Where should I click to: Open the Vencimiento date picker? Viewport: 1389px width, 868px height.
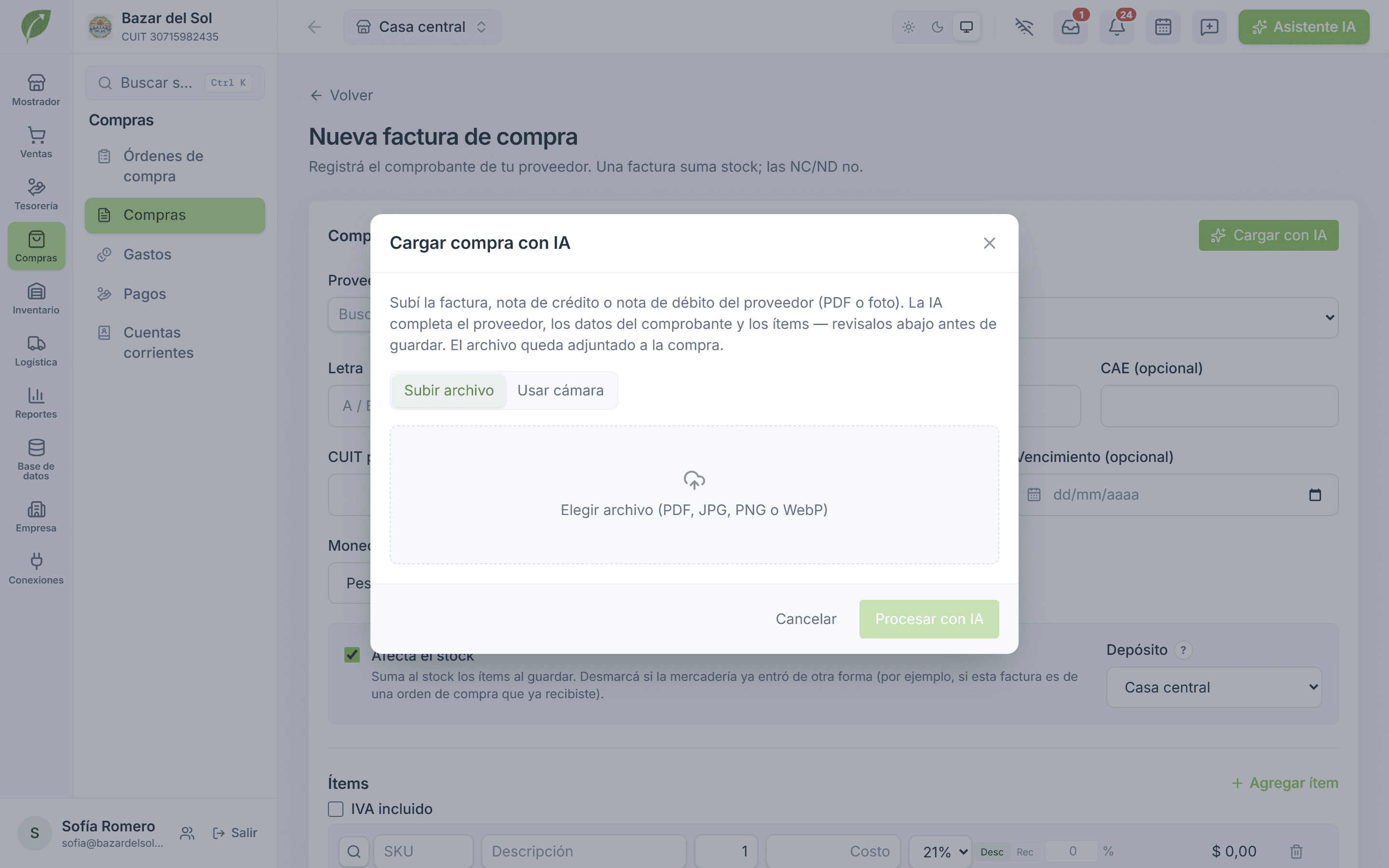point(1315,495)
